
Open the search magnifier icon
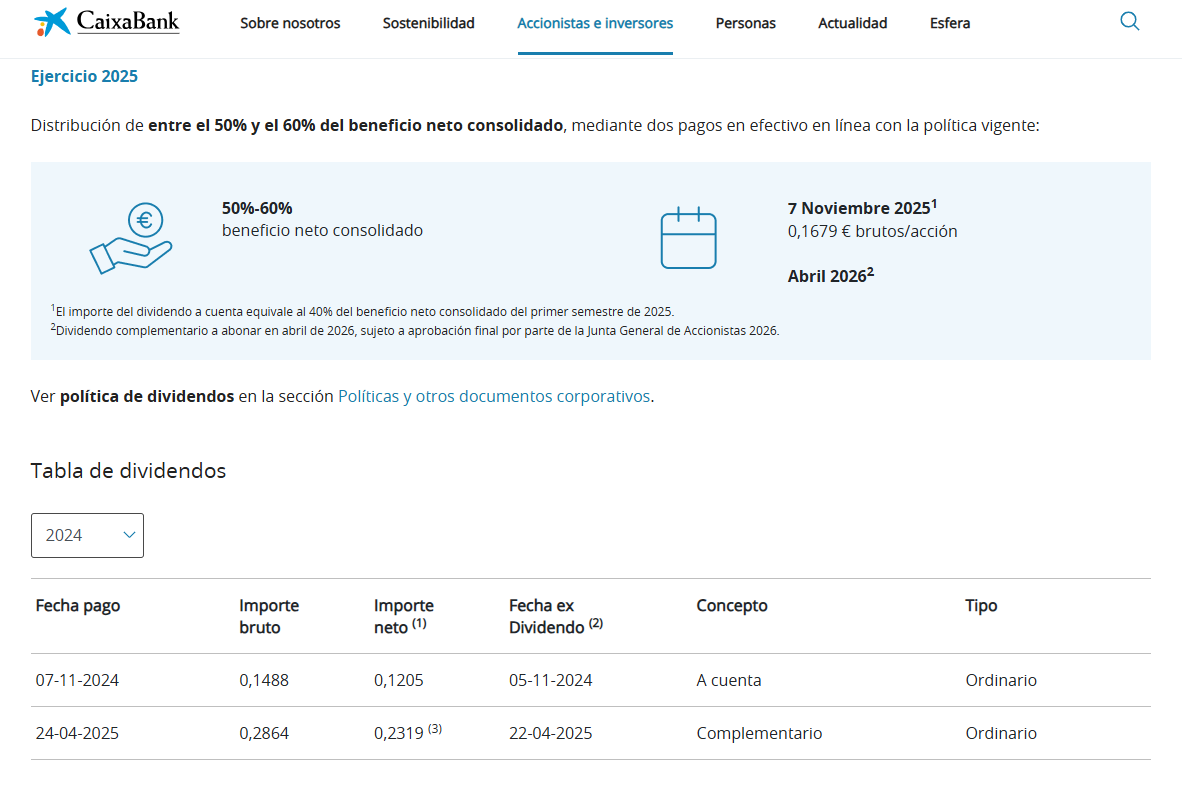[1129, 22]
